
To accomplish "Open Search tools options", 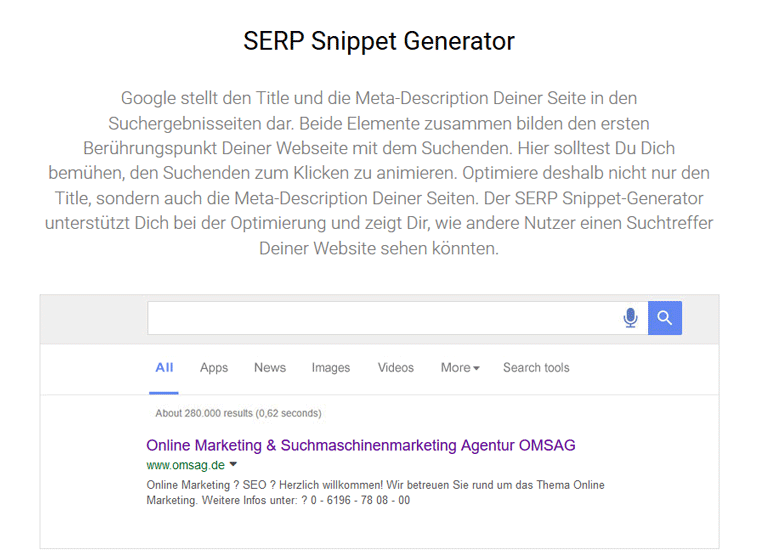I will pyautogui.click(x=536, y=368).
